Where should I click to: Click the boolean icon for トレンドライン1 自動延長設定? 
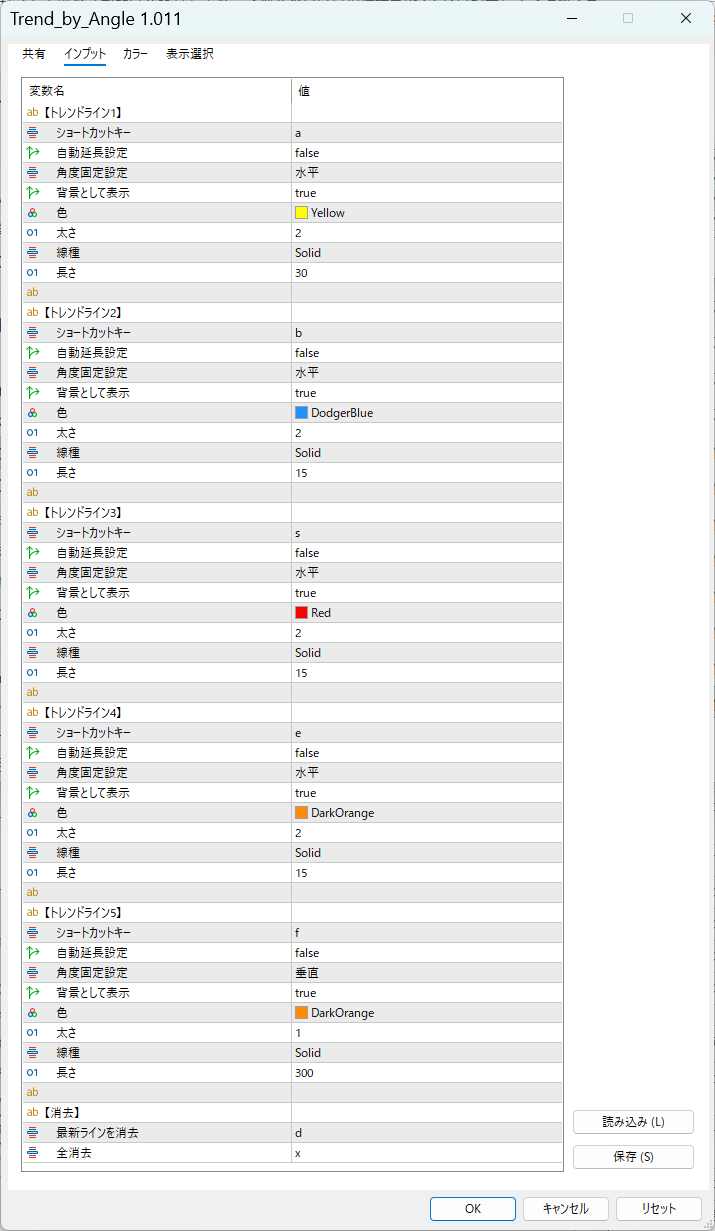[x=32, y=153]
